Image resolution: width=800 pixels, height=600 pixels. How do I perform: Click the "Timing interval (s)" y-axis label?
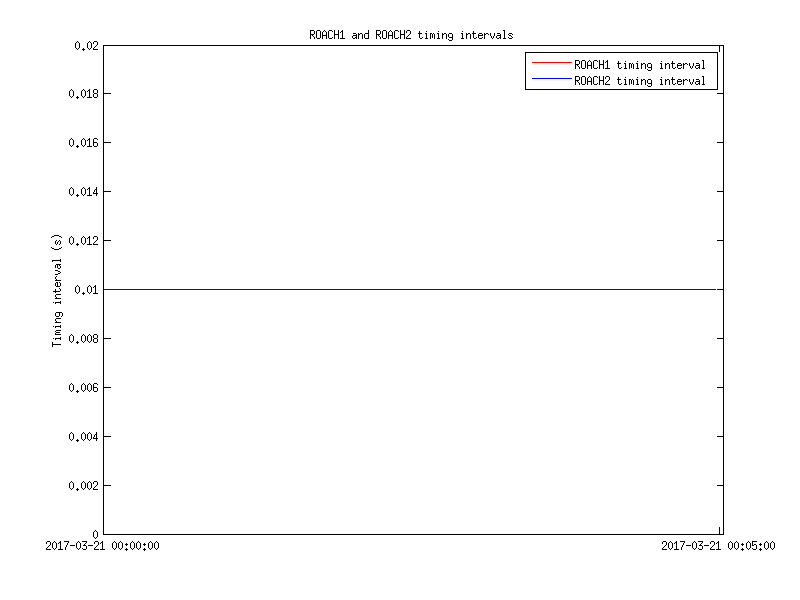(x=58, y=290)
